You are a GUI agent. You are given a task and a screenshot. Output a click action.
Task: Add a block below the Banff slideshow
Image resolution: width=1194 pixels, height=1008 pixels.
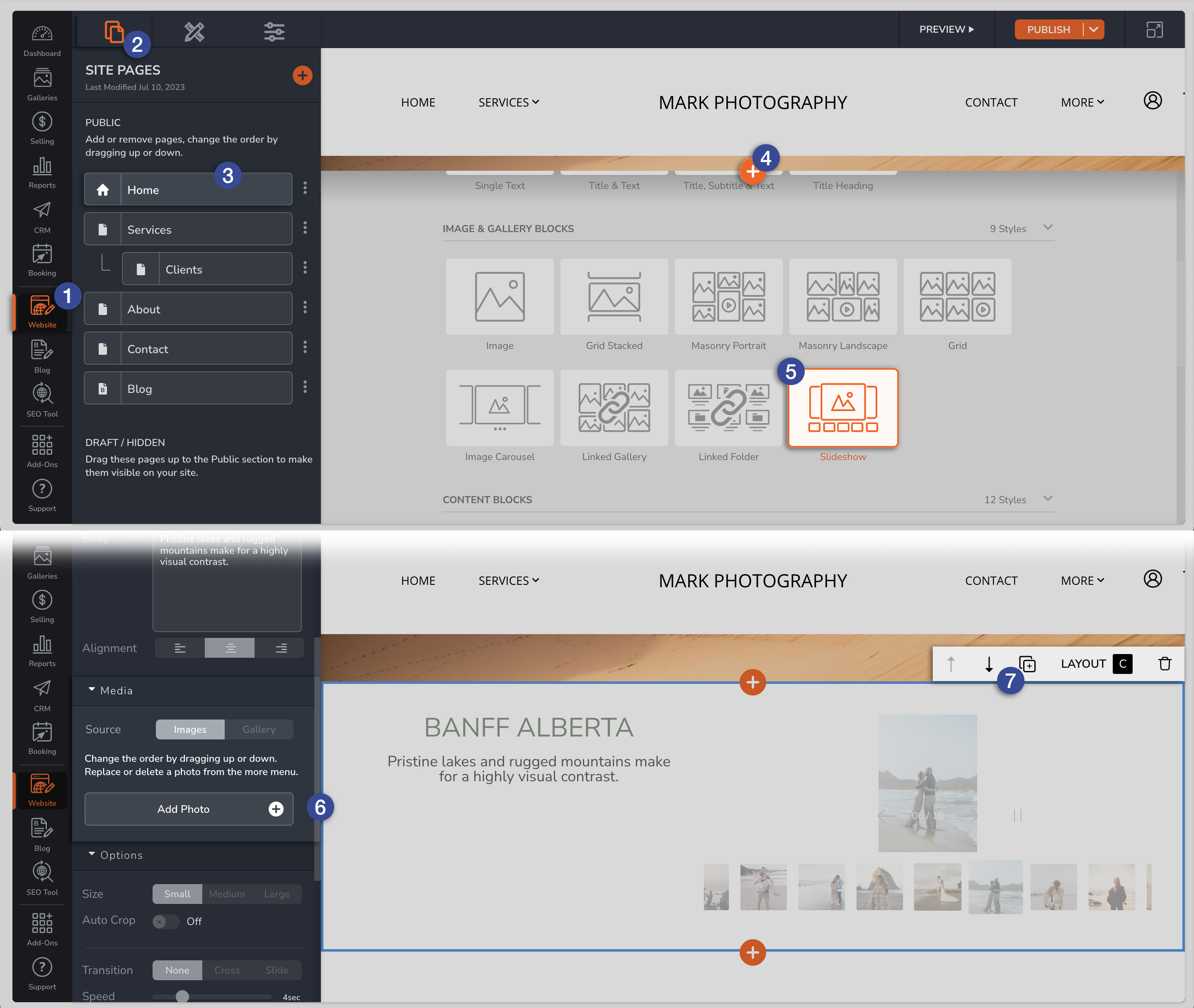point(752,952)
